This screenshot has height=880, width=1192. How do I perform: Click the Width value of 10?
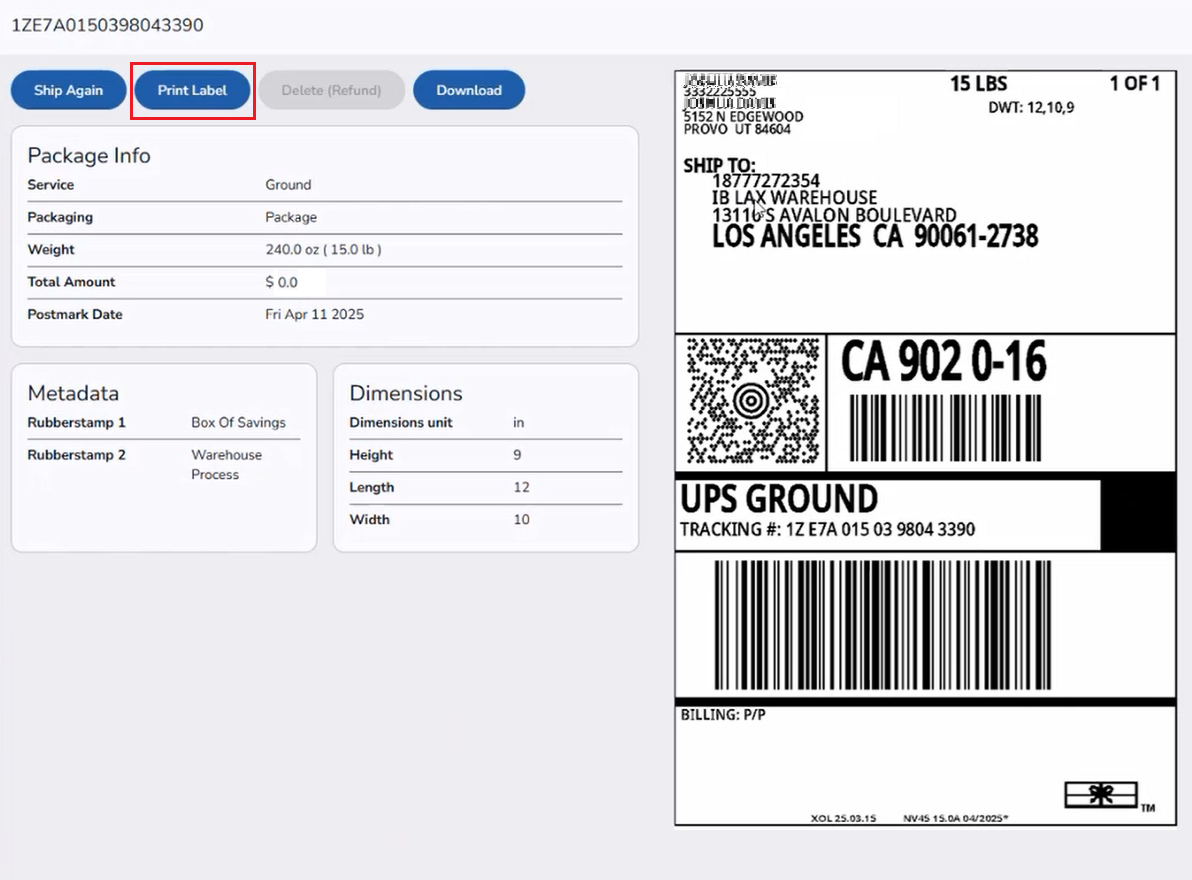[x=519, y=519]
